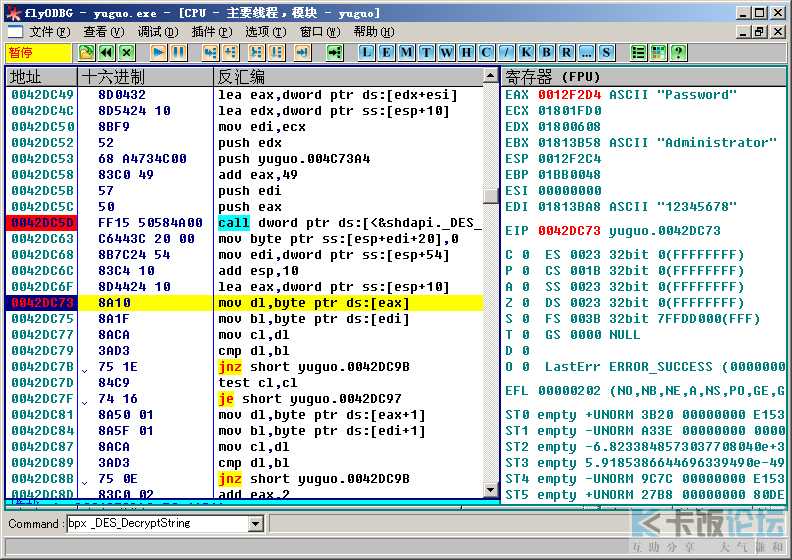Select 'jnz short yuguo.0042DC9B' at 0042DC7B

click(x=314, y=367)
